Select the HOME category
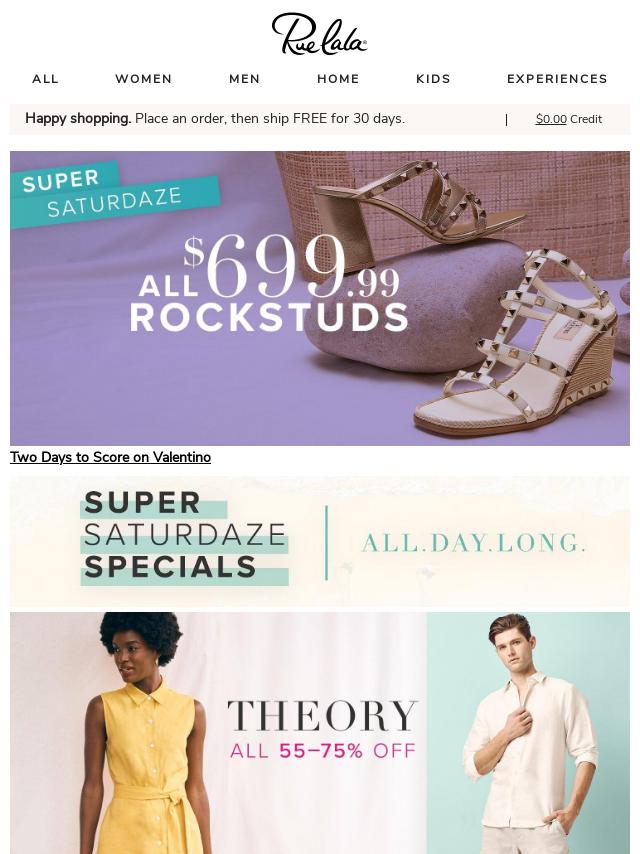 click(x=338, y=79)
